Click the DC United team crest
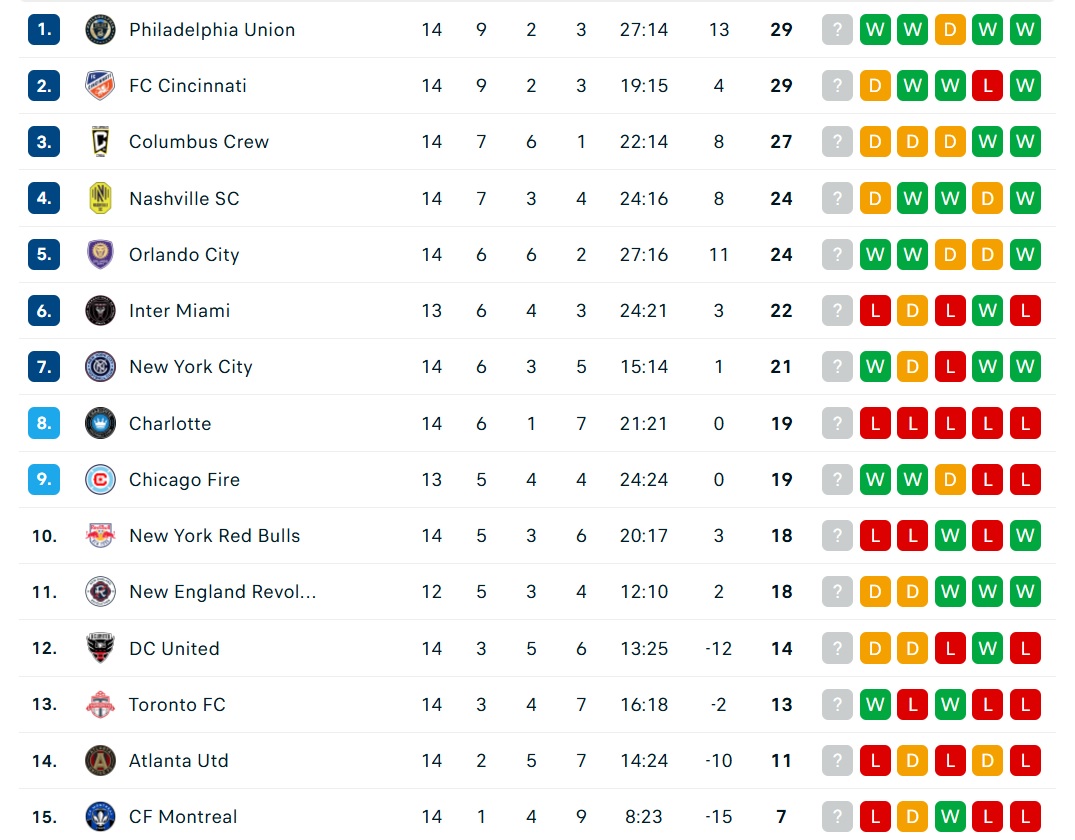 coord(100,648)
